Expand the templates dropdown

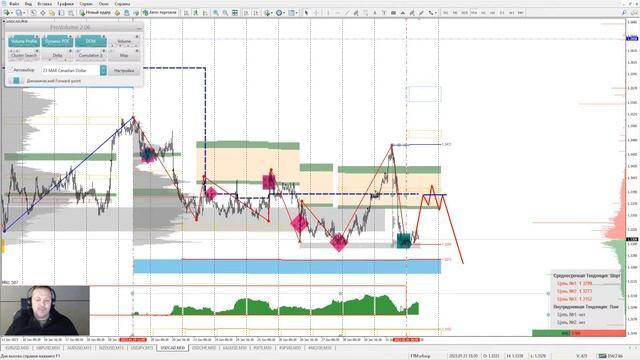297,13
